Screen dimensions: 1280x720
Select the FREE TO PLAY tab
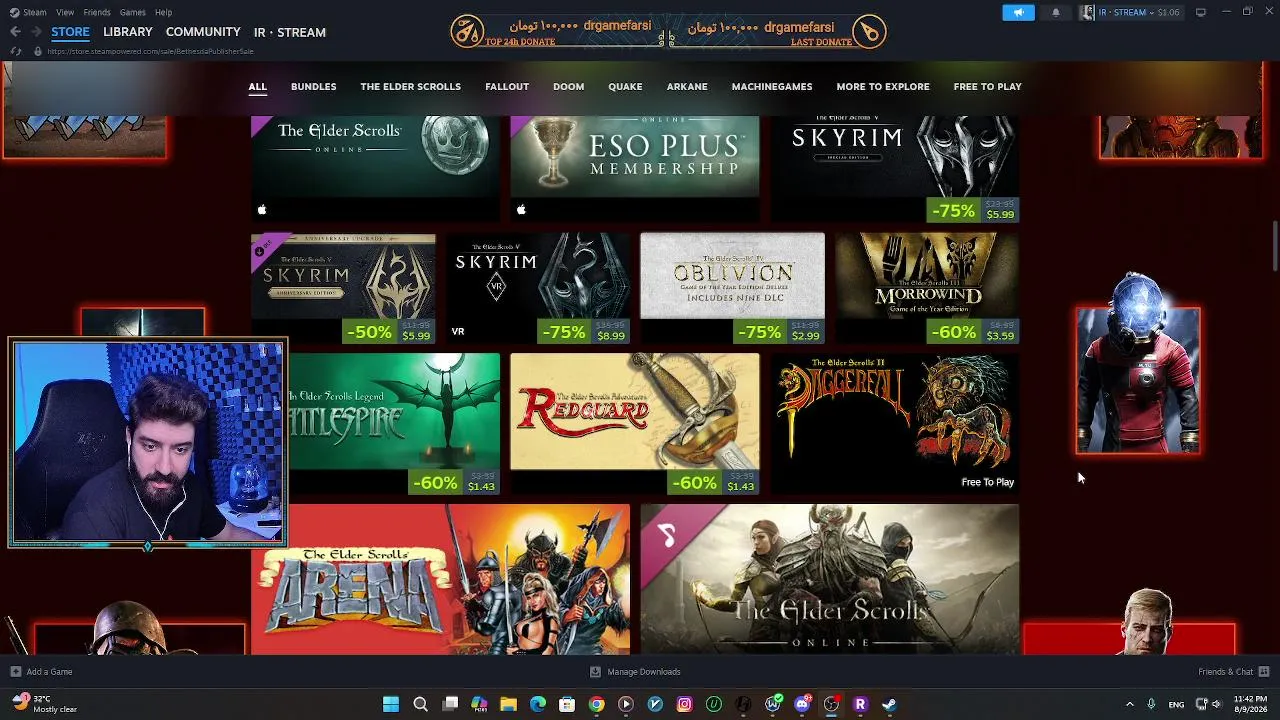click(987, 87)
